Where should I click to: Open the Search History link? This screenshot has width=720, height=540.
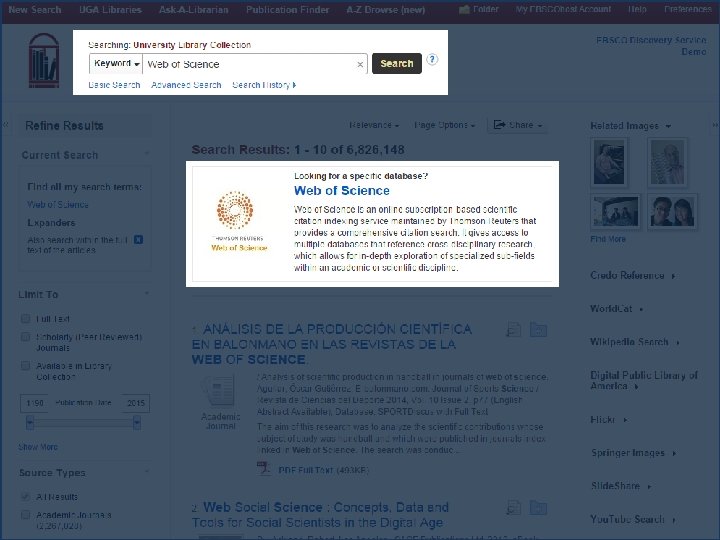coord(264,85)
